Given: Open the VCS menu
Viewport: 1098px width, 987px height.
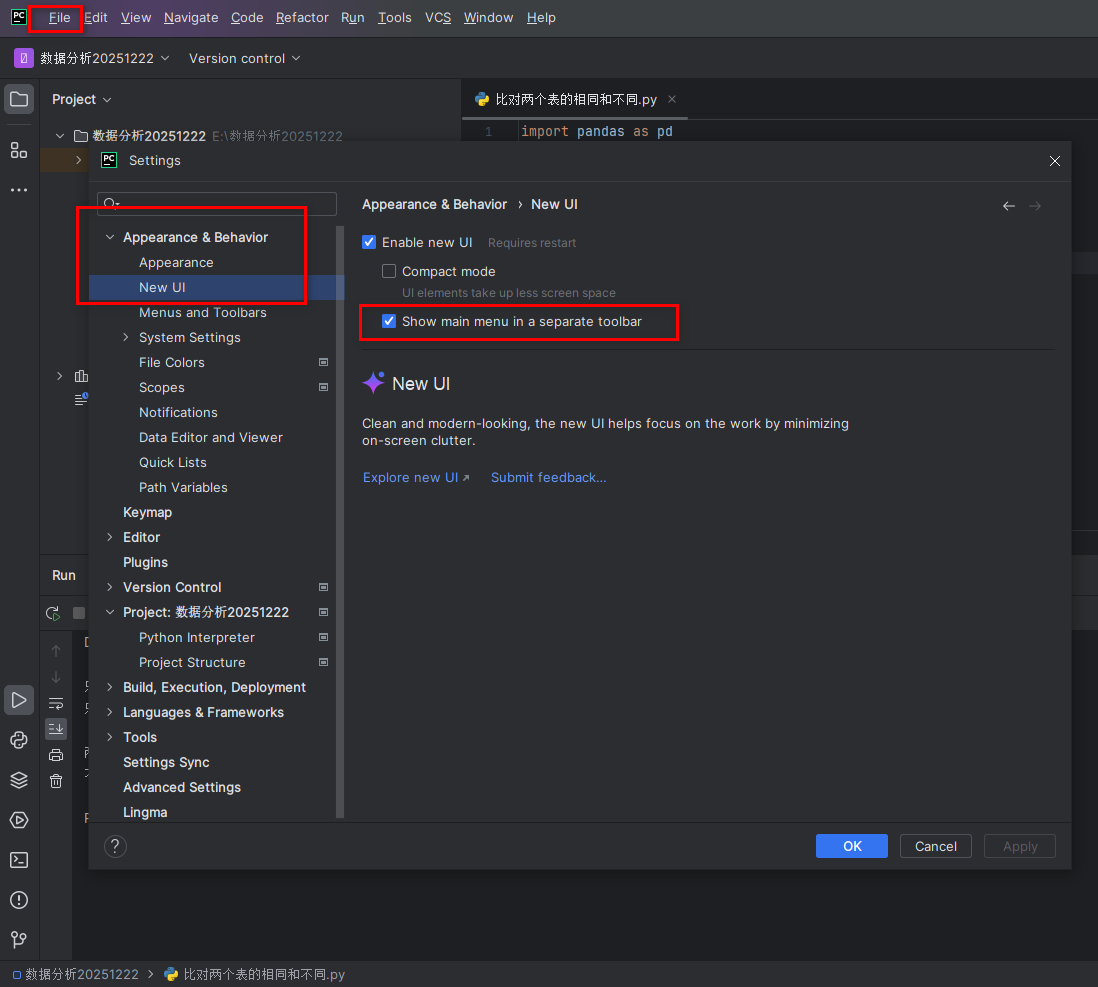Looking at the screenshot, I should coord(438,18).
